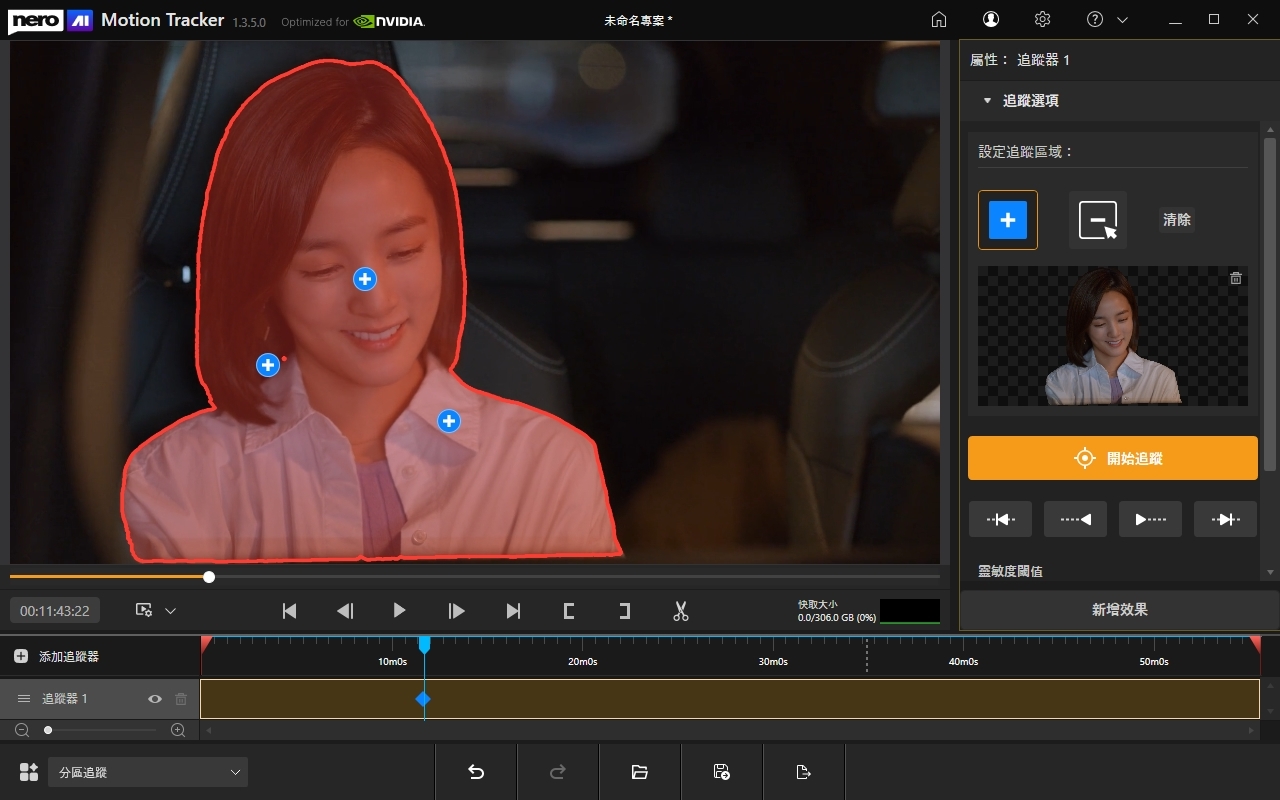Set the mark-in bracket point
This screenshot has width=1280, height=800.
[x=569, y=611]
